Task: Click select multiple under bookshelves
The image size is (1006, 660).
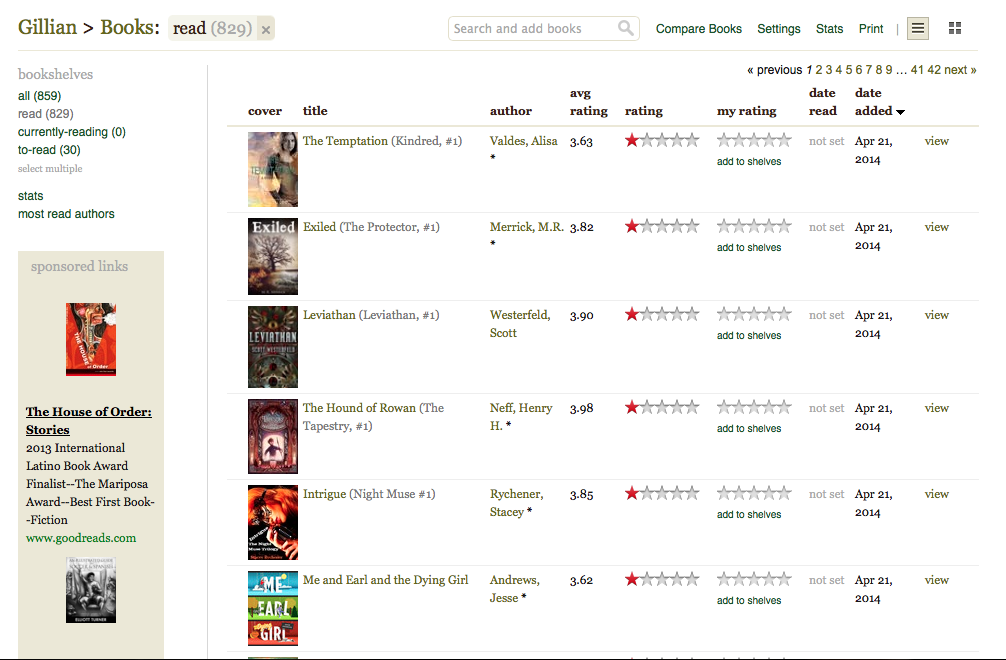Action: (50, 169)
